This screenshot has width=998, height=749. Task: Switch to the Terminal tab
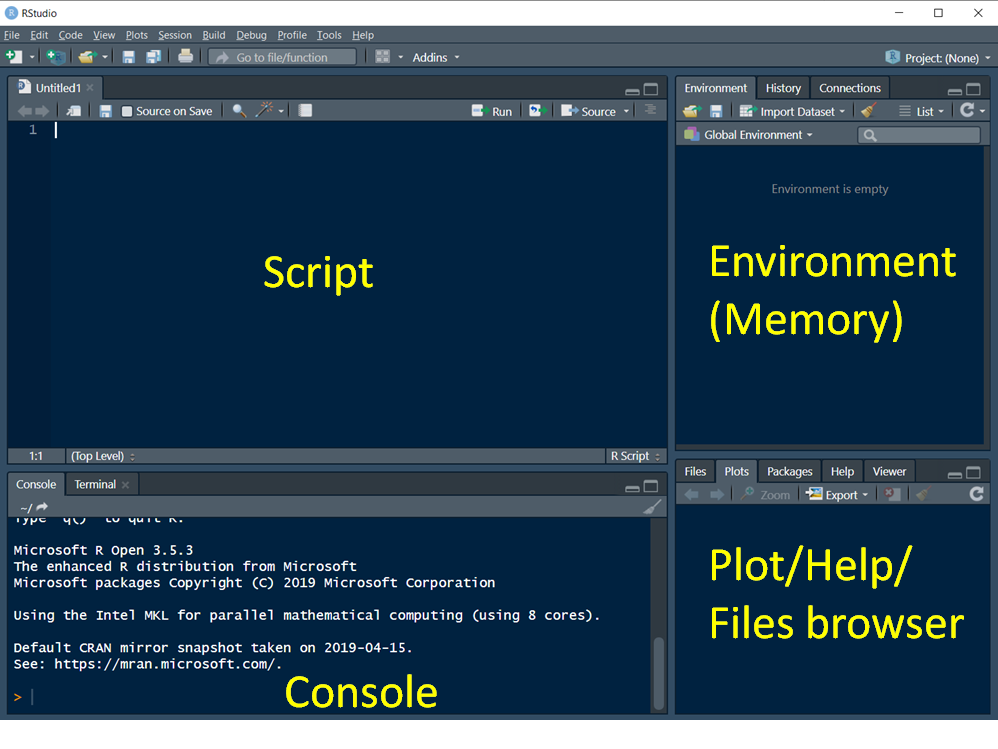tap(95, 484)
